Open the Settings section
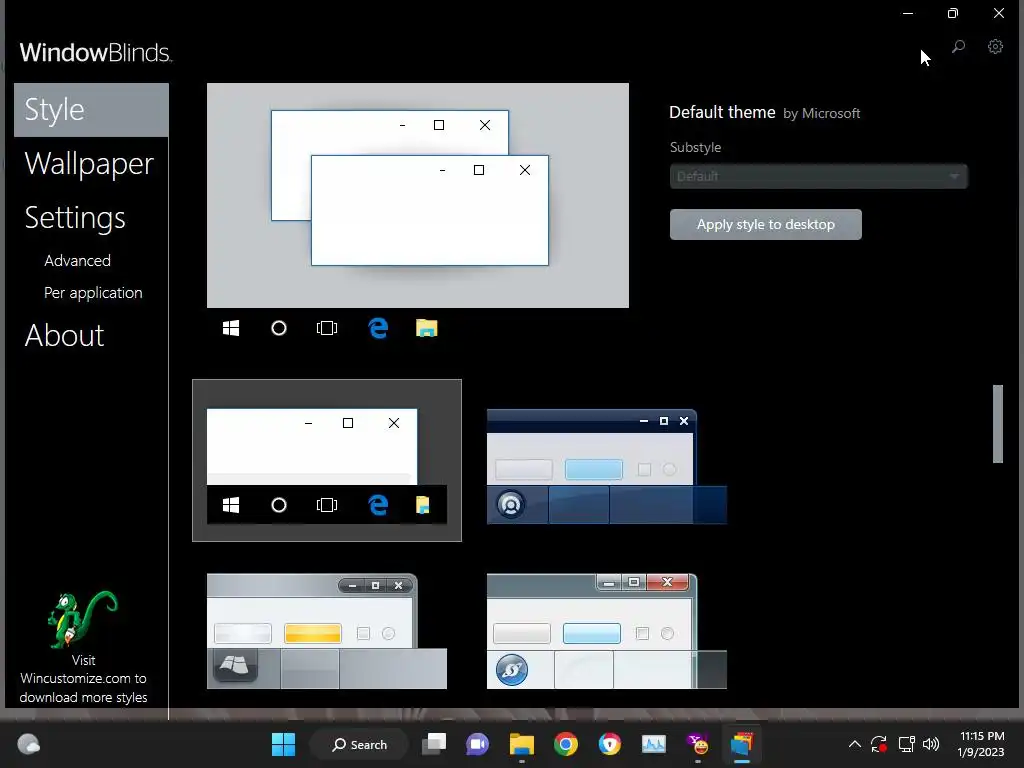Image resolution: width=1024 pixels, height=768 pixels. [75, 217]
